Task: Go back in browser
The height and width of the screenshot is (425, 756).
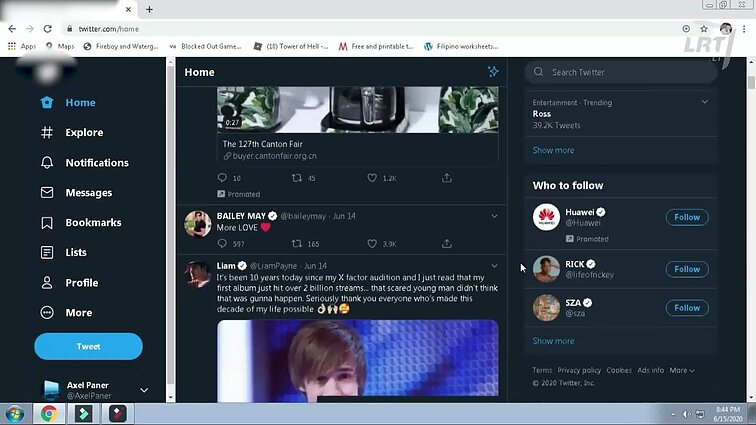Action: coord(12,29)
